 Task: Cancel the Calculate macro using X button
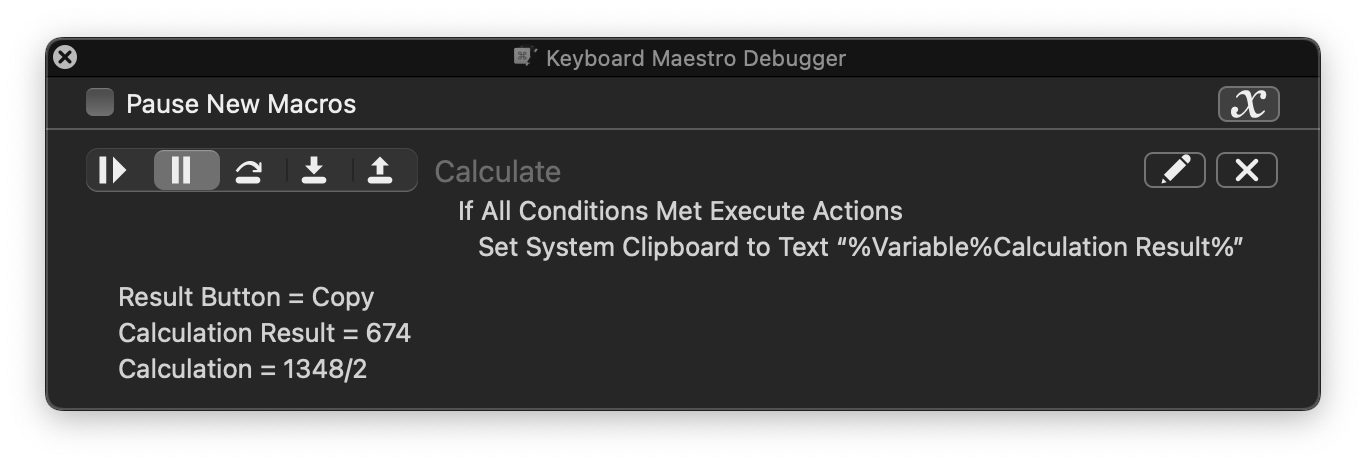point(1246,171)
